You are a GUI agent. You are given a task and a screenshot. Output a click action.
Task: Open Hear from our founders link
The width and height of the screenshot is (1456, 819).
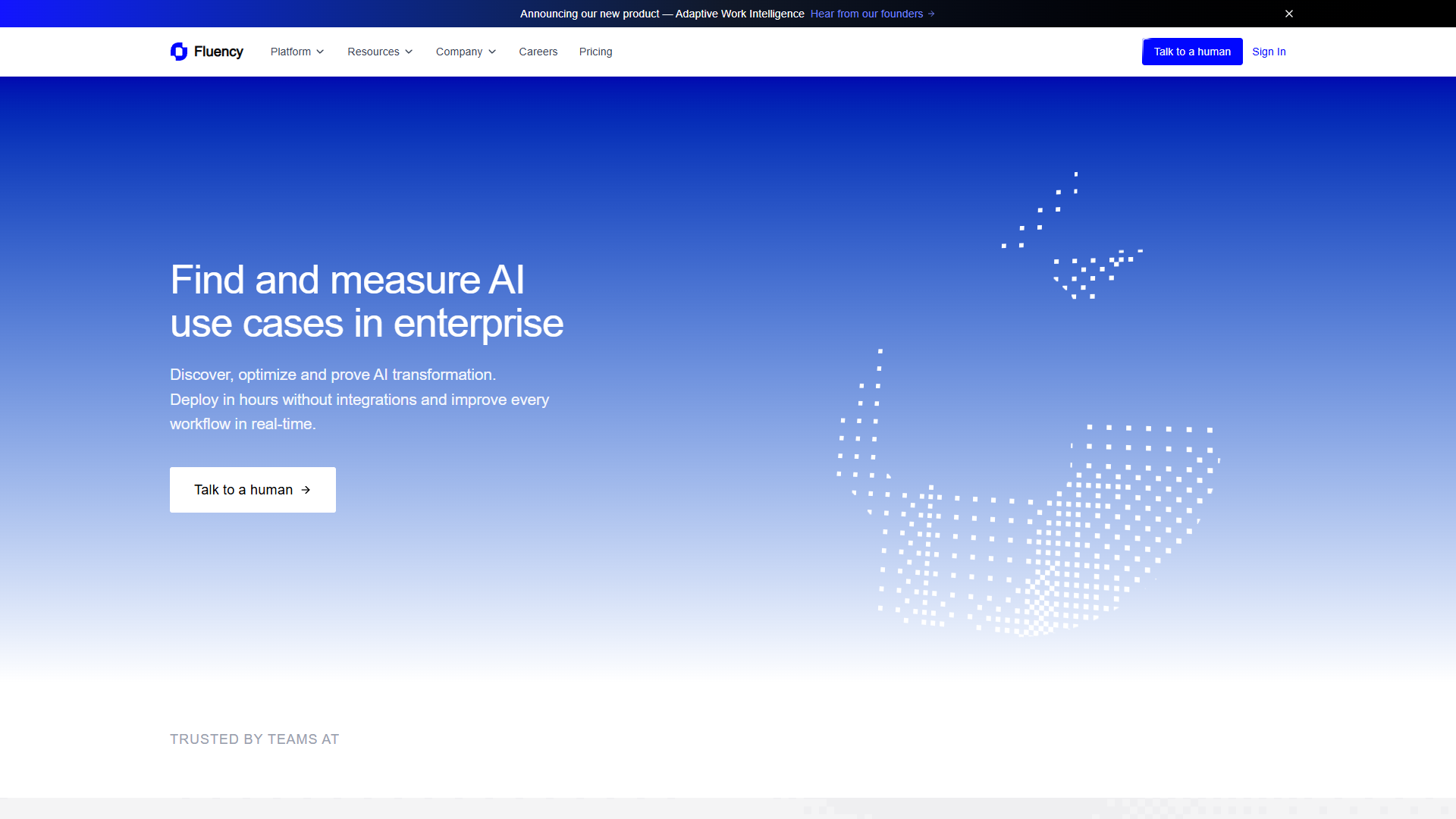click(867, 14)
